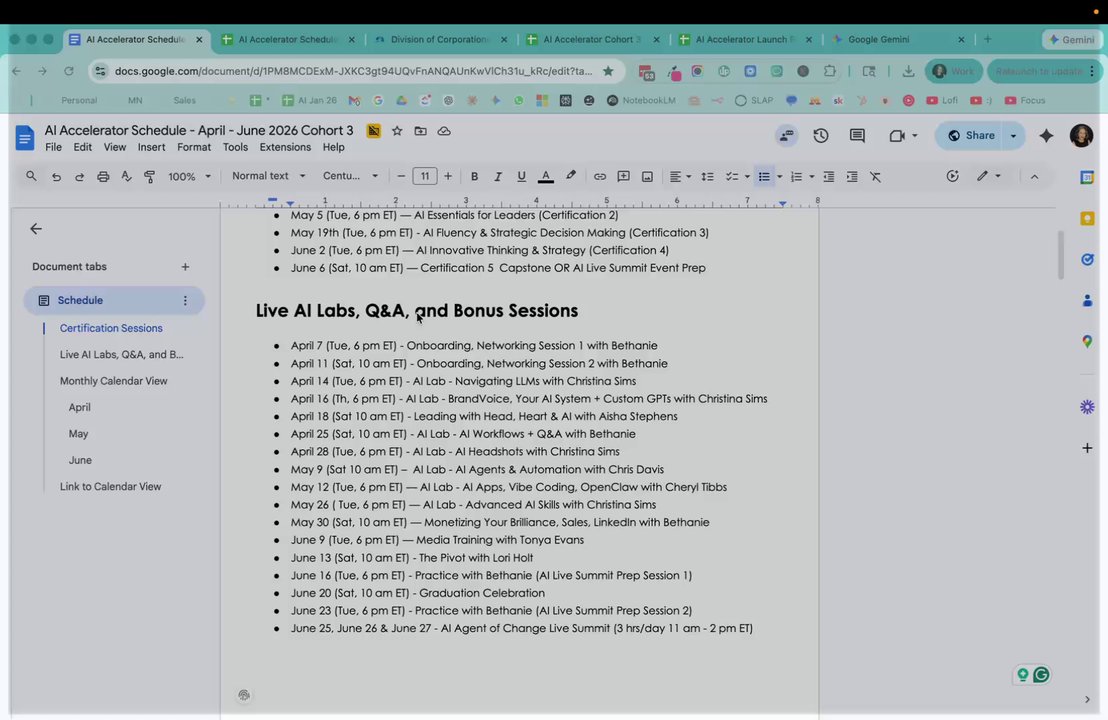Screen dimensions: 1108x720
Task: Run spelling and grammar check
Action: 126,177
